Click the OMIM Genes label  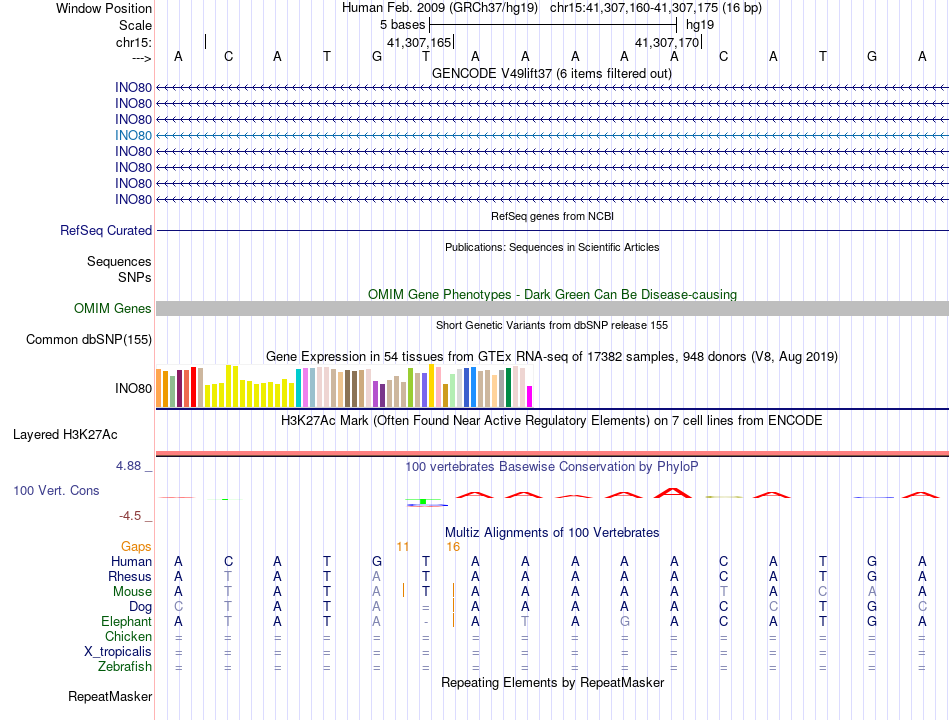[x=112, y=308]
